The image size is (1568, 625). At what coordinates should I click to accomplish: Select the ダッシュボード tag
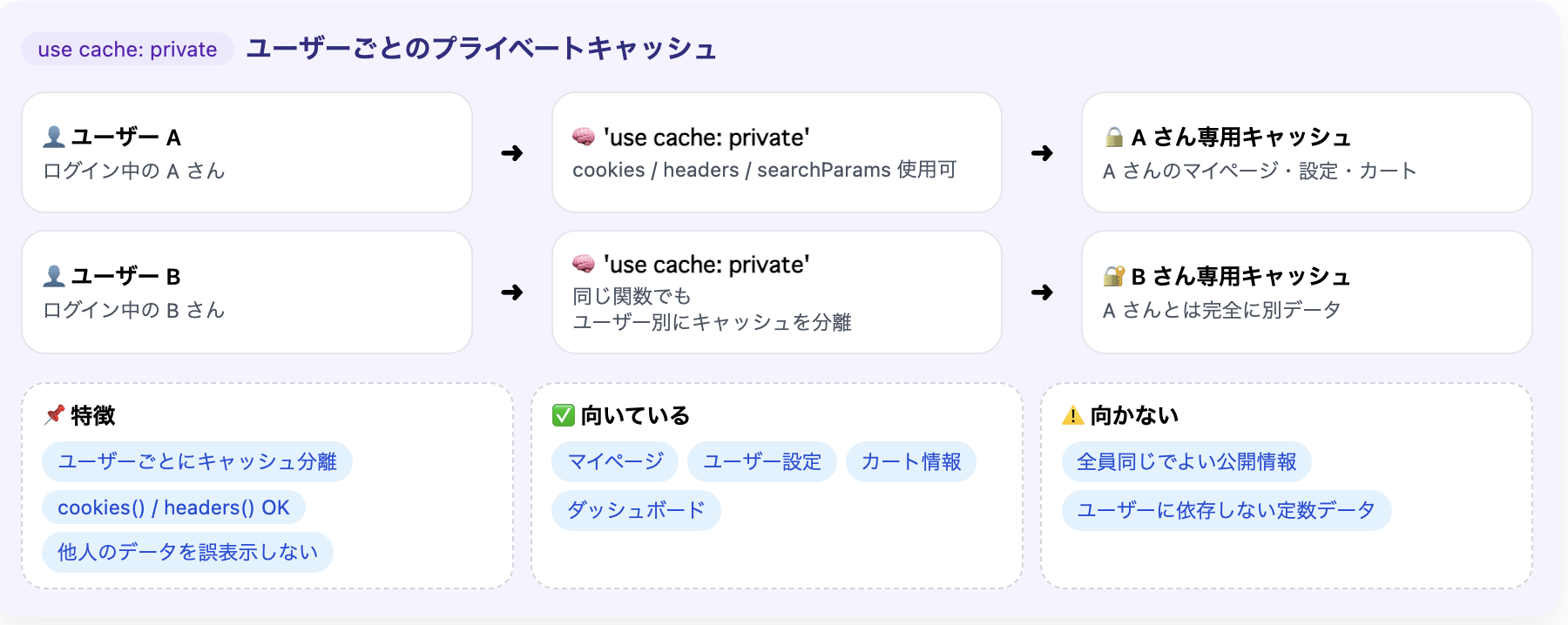(636, 510)
